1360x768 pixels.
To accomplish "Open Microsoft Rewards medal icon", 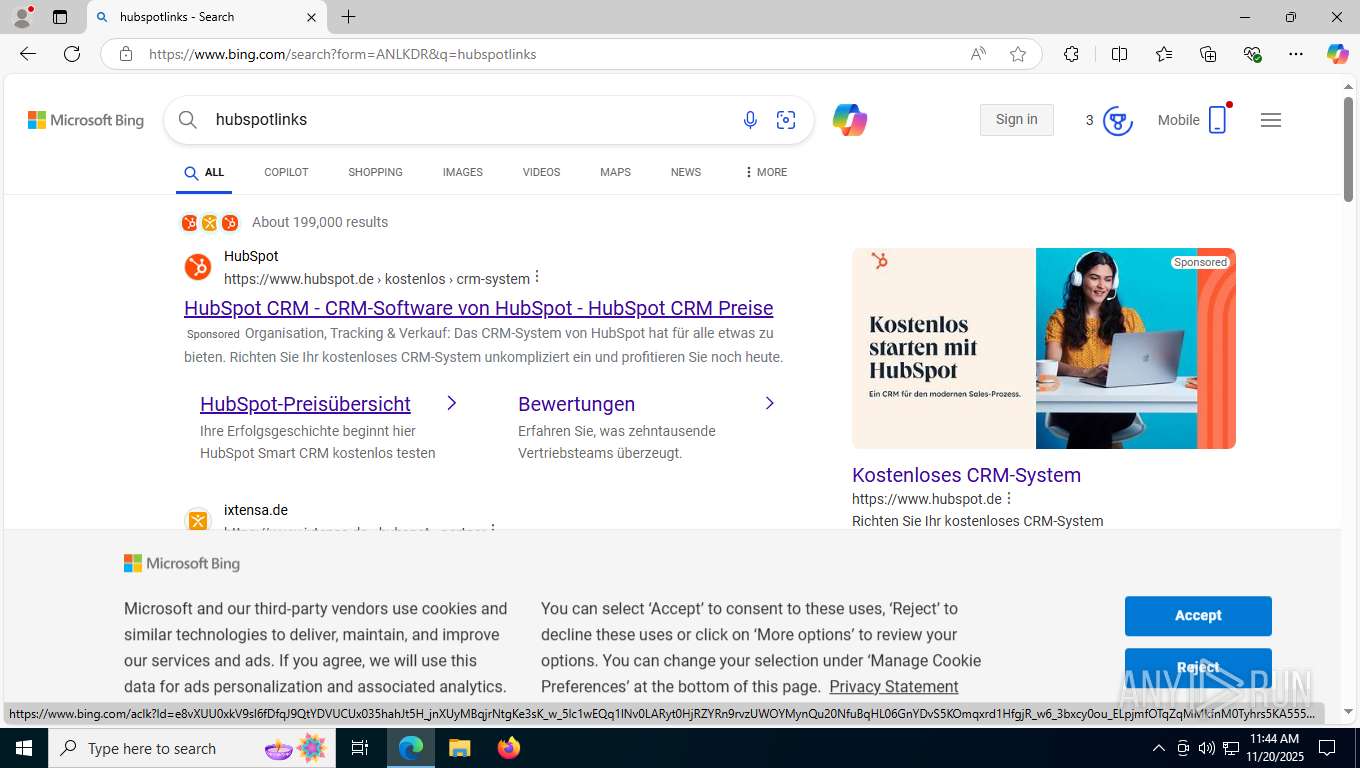I will click(x=1117, y=121).
